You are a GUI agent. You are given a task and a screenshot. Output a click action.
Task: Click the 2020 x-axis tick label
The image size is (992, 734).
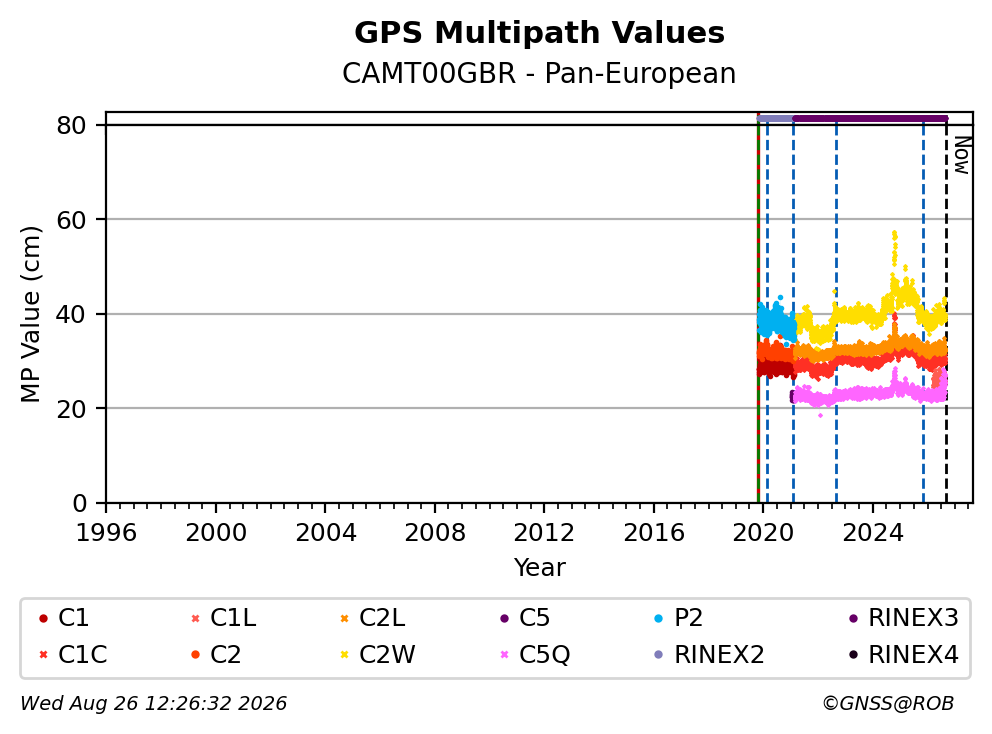click(763, 533)
